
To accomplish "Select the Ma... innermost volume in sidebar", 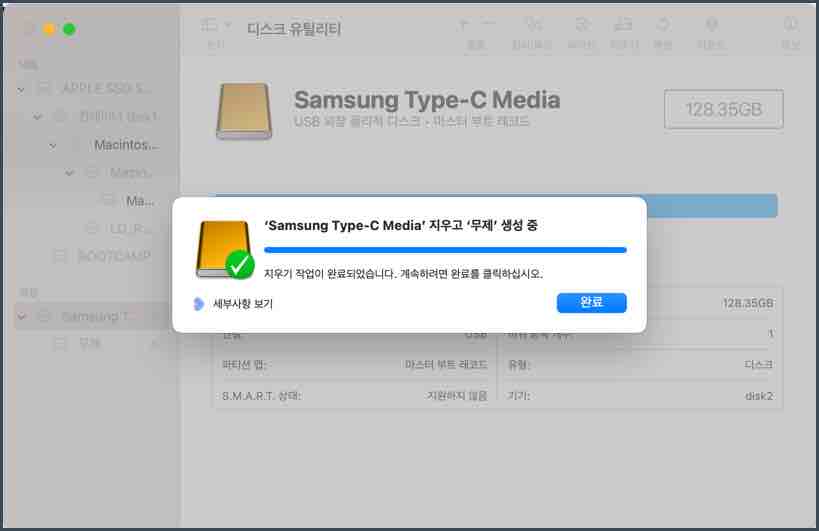I will tap(140, 201).
